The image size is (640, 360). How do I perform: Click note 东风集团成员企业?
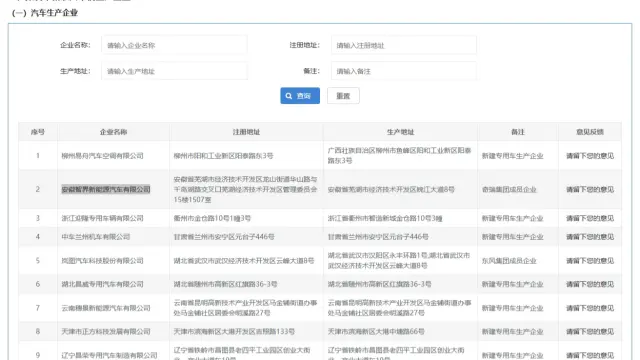509,261
